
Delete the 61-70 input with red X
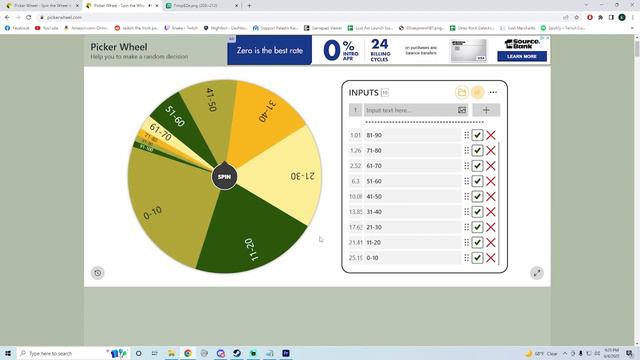(491, 166)
